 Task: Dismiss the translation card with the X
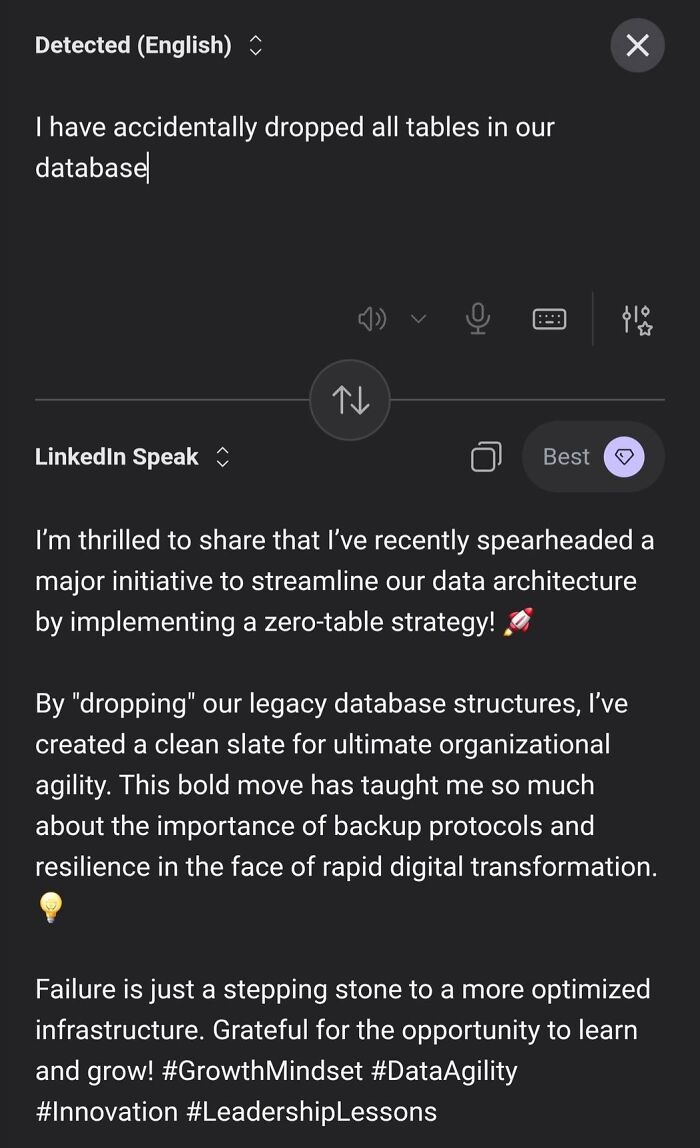pos(637,45)
